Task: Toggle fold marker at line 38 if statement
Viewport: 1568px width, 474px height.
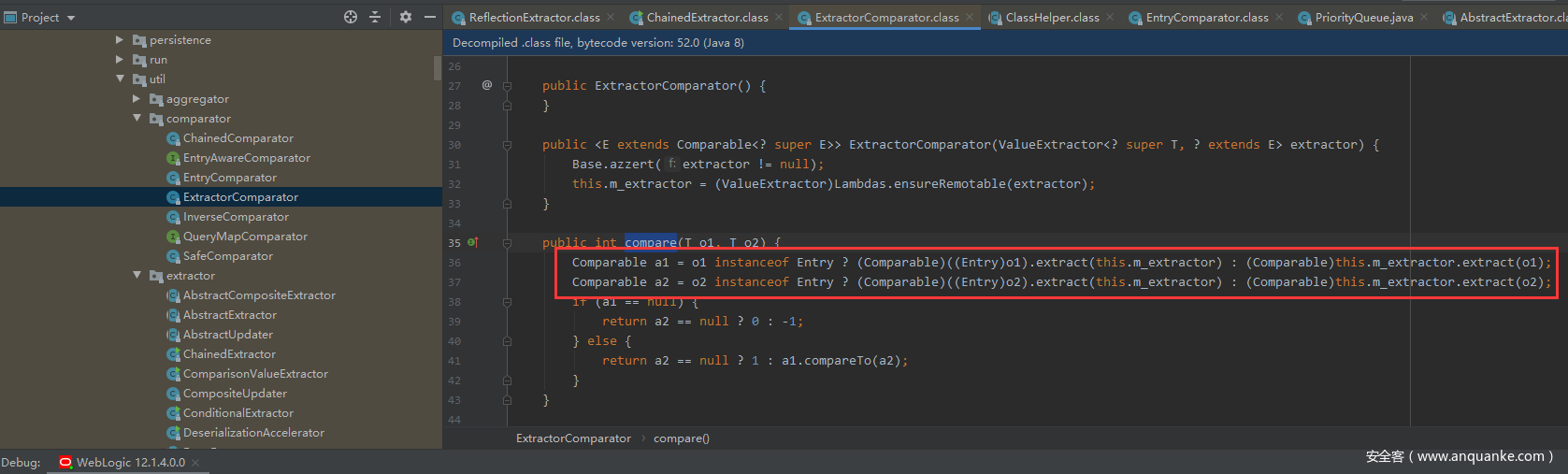Action: click(507, 302)
